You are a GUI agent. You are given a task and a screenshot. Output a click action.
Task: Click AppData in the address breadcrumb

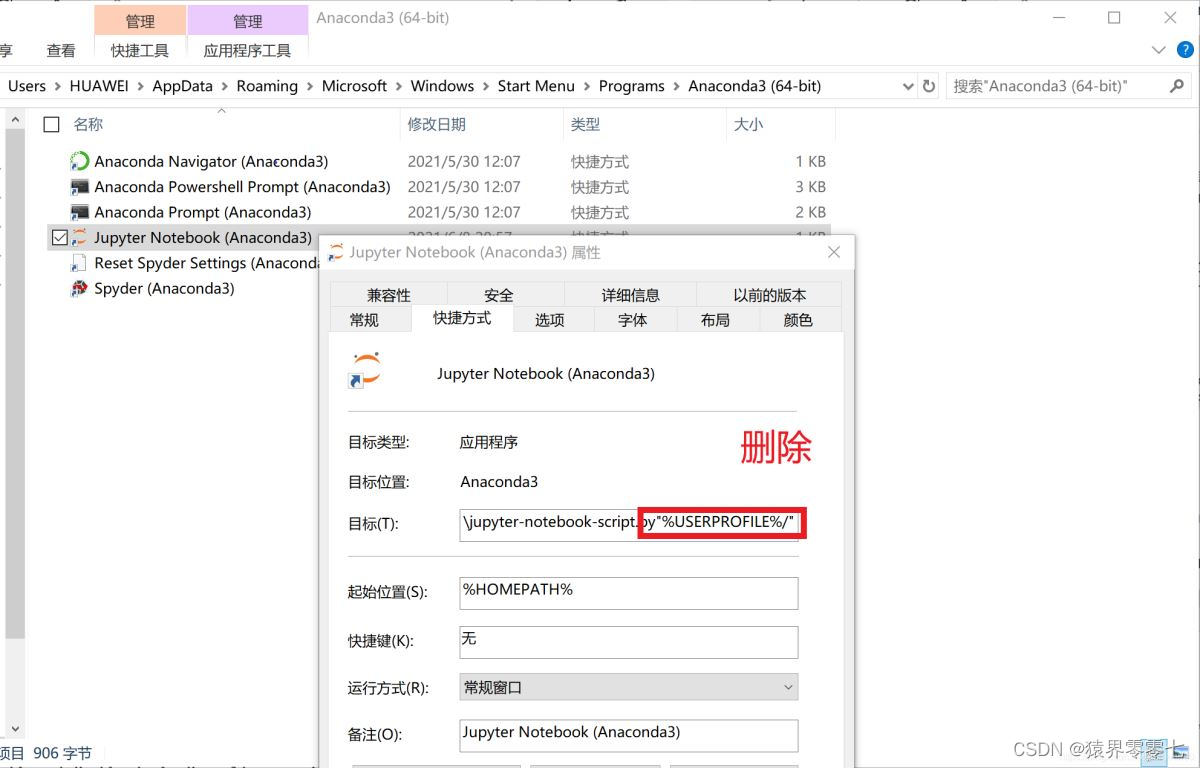point(182,86)
